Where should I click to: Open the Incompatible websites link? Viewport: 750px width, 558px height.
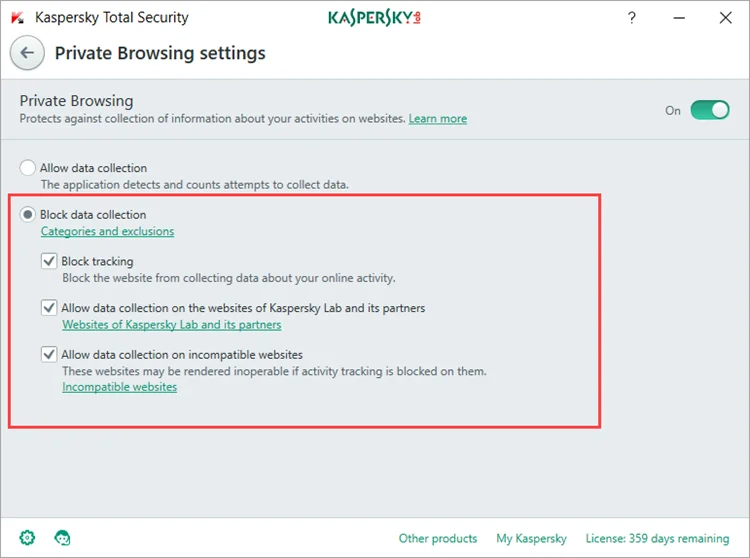(x=120, y=387)
